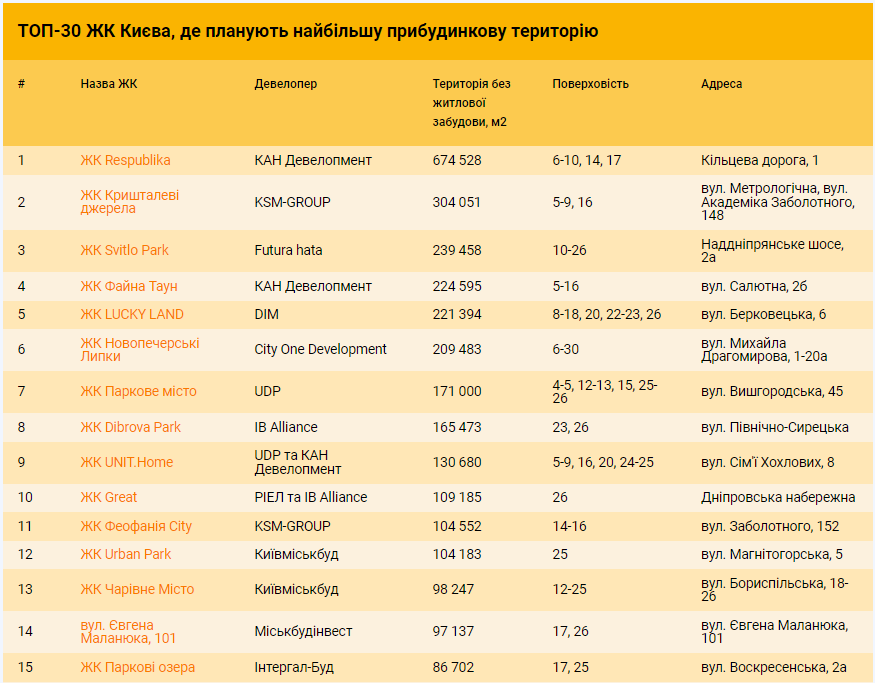Click the ЖК Феофанія City link
875x683 pixels.
click(x=136, y=526)
